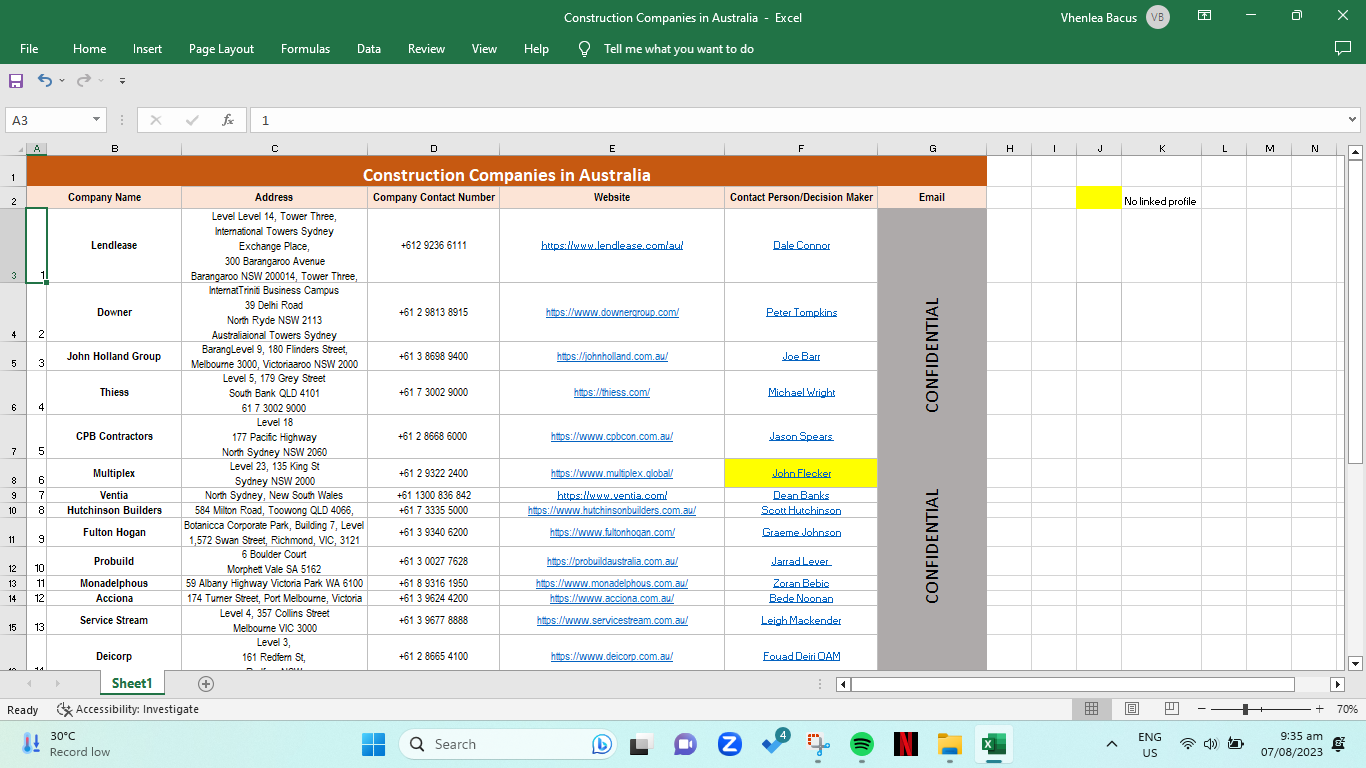The width and height of the screenshot is (1366, 768).
Task: Click the Insert Function fx icon
Action: click(228, 120)
